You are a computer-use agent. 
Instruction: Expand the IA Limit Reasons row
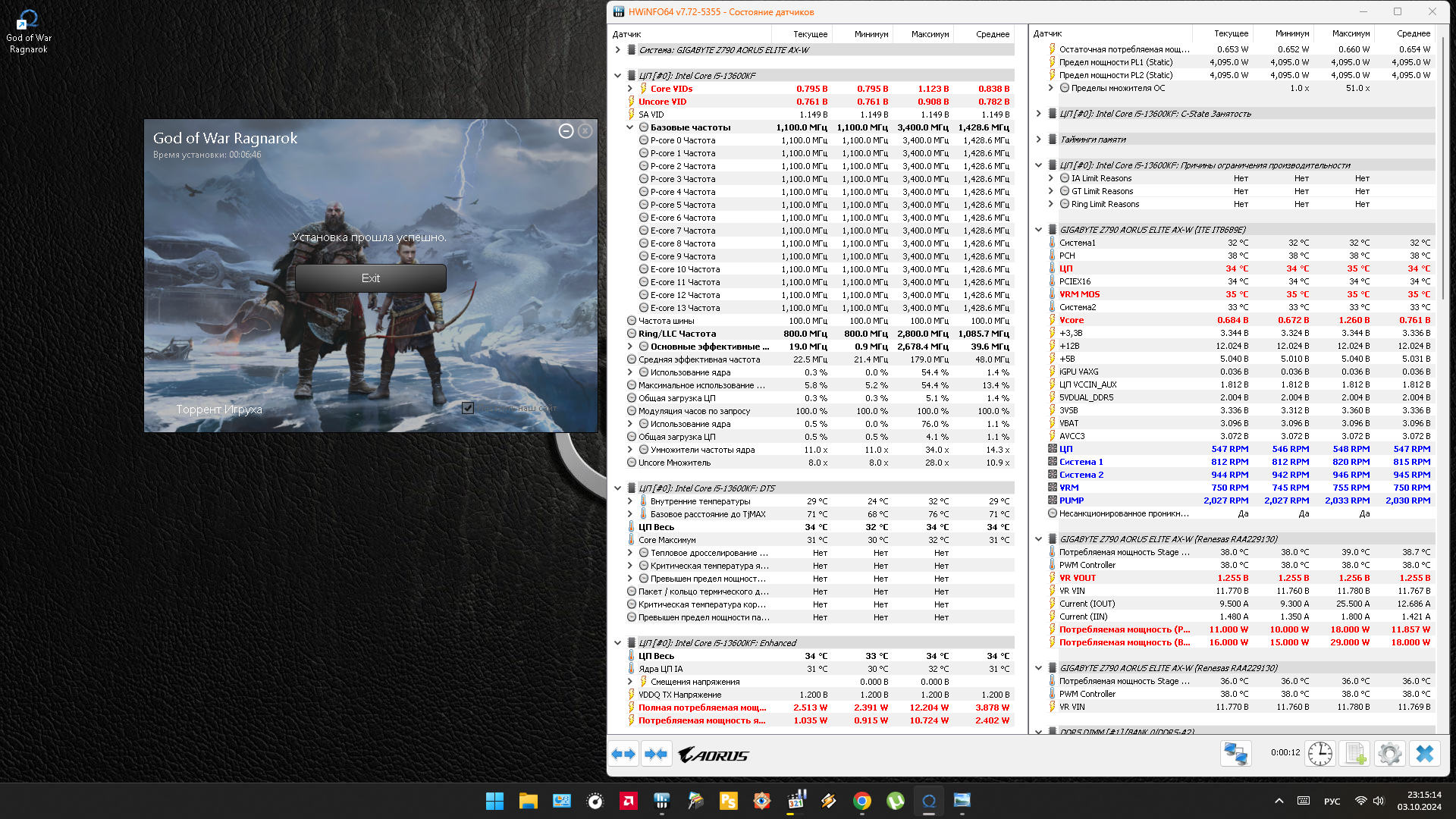pos(1050,178)
